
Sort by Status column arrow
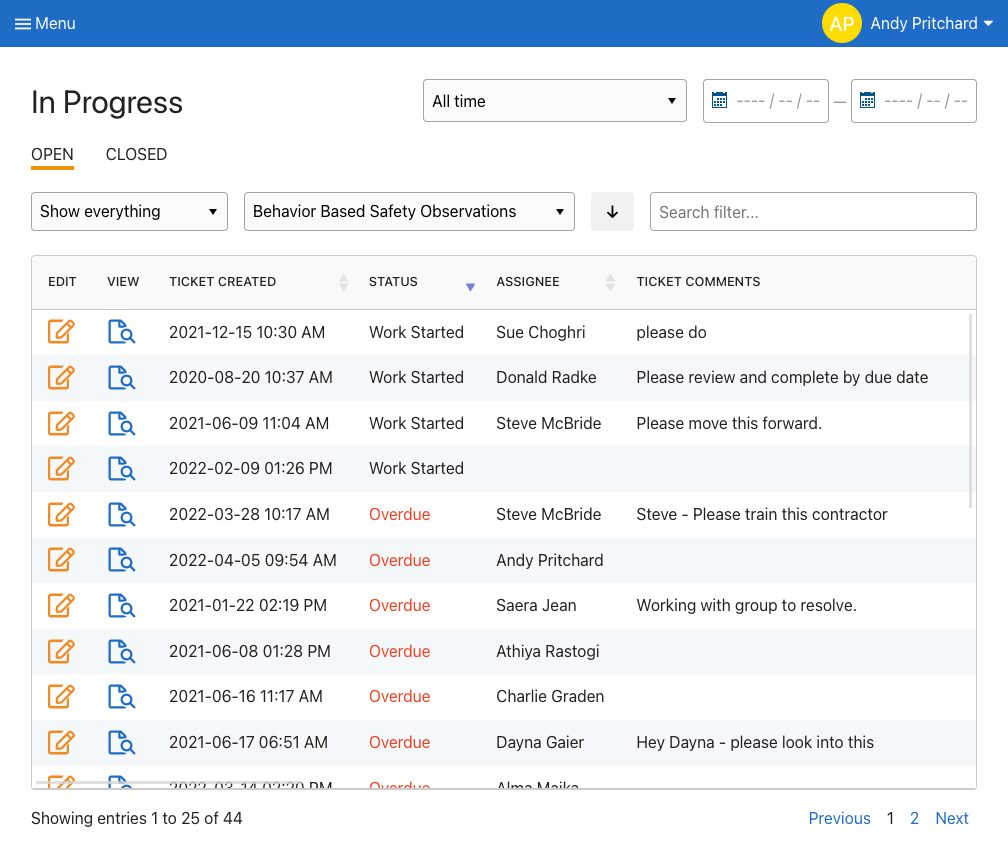pyautogui.click(x=470, y=287)
